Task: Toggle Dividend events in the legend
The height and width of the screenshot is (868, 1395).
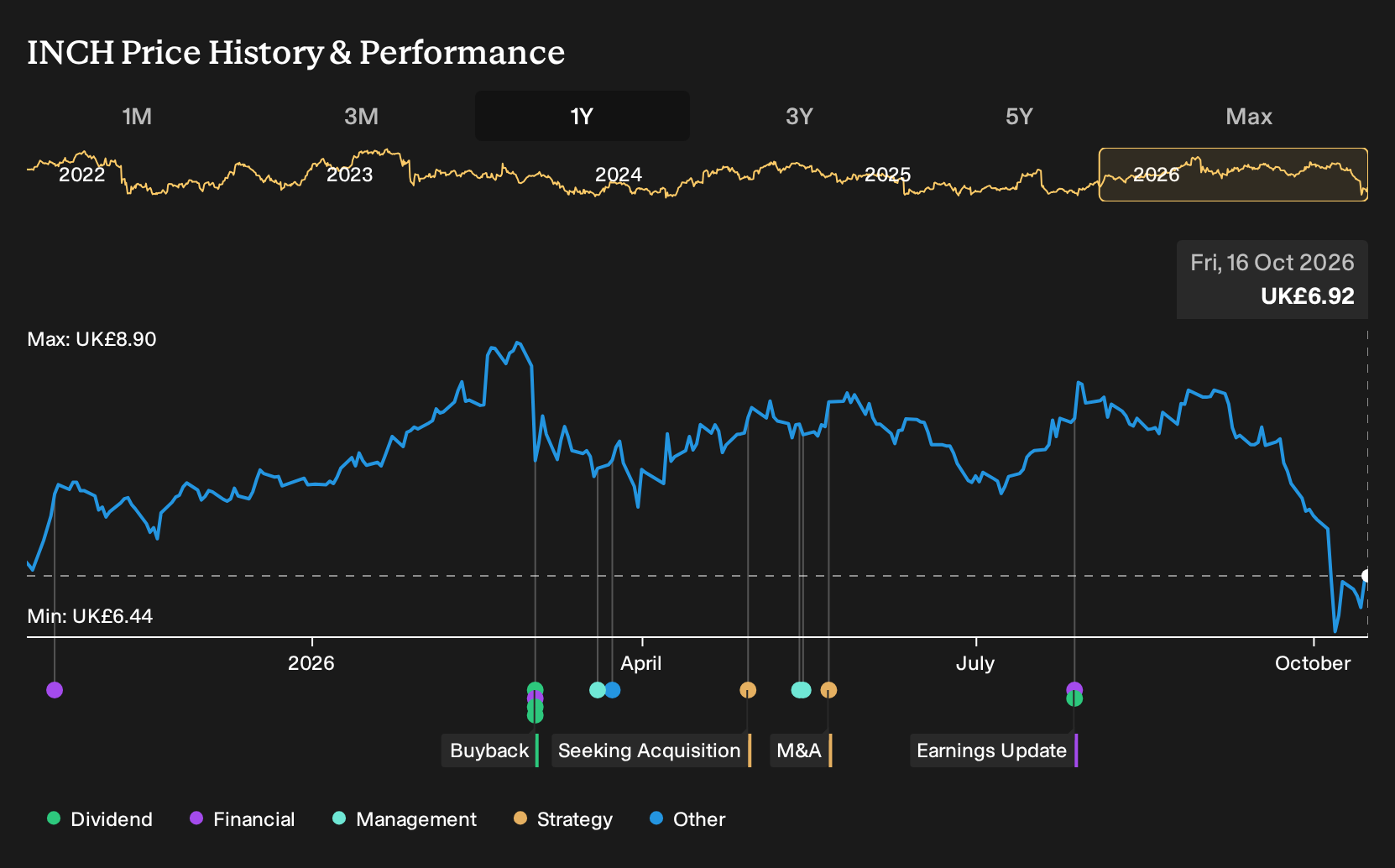Action: (x=100, y=819)
